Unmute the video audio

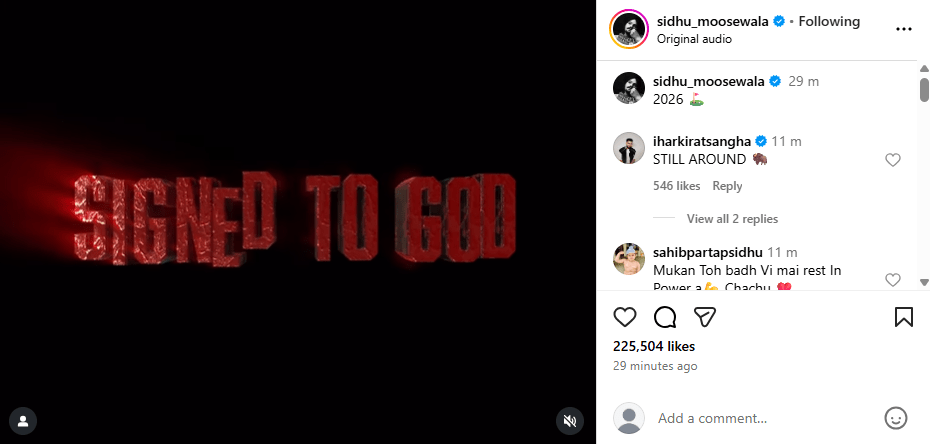(570, 421)
